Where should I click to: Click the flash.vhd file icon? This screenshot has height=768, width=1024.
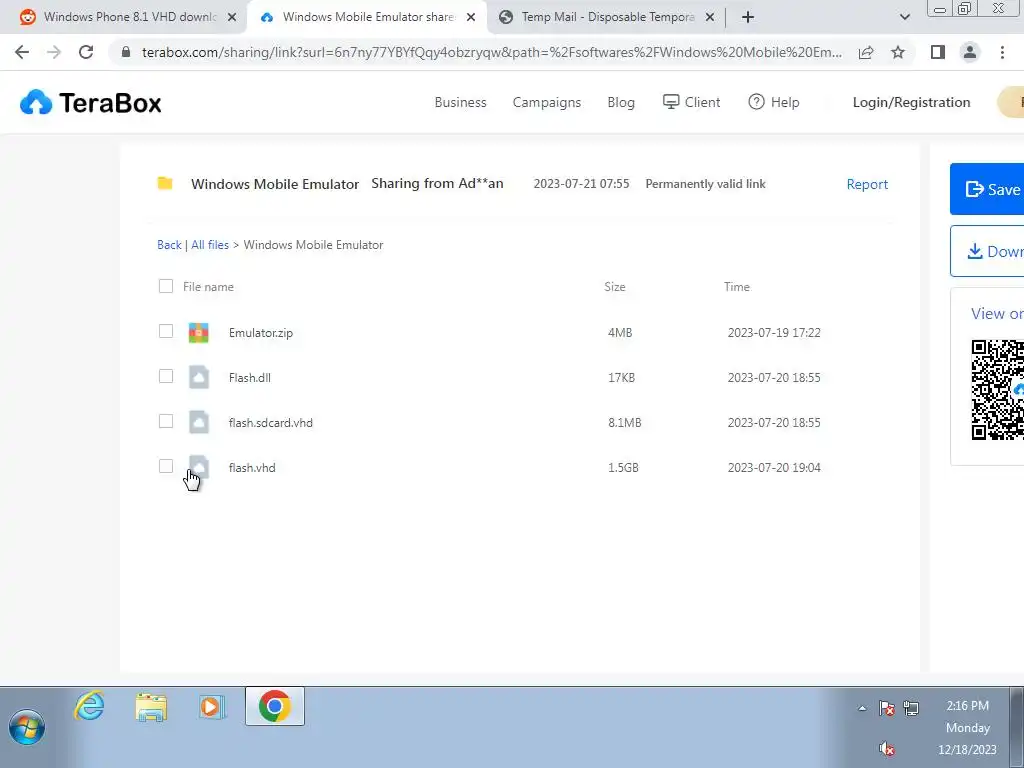(x=199, y=468)
